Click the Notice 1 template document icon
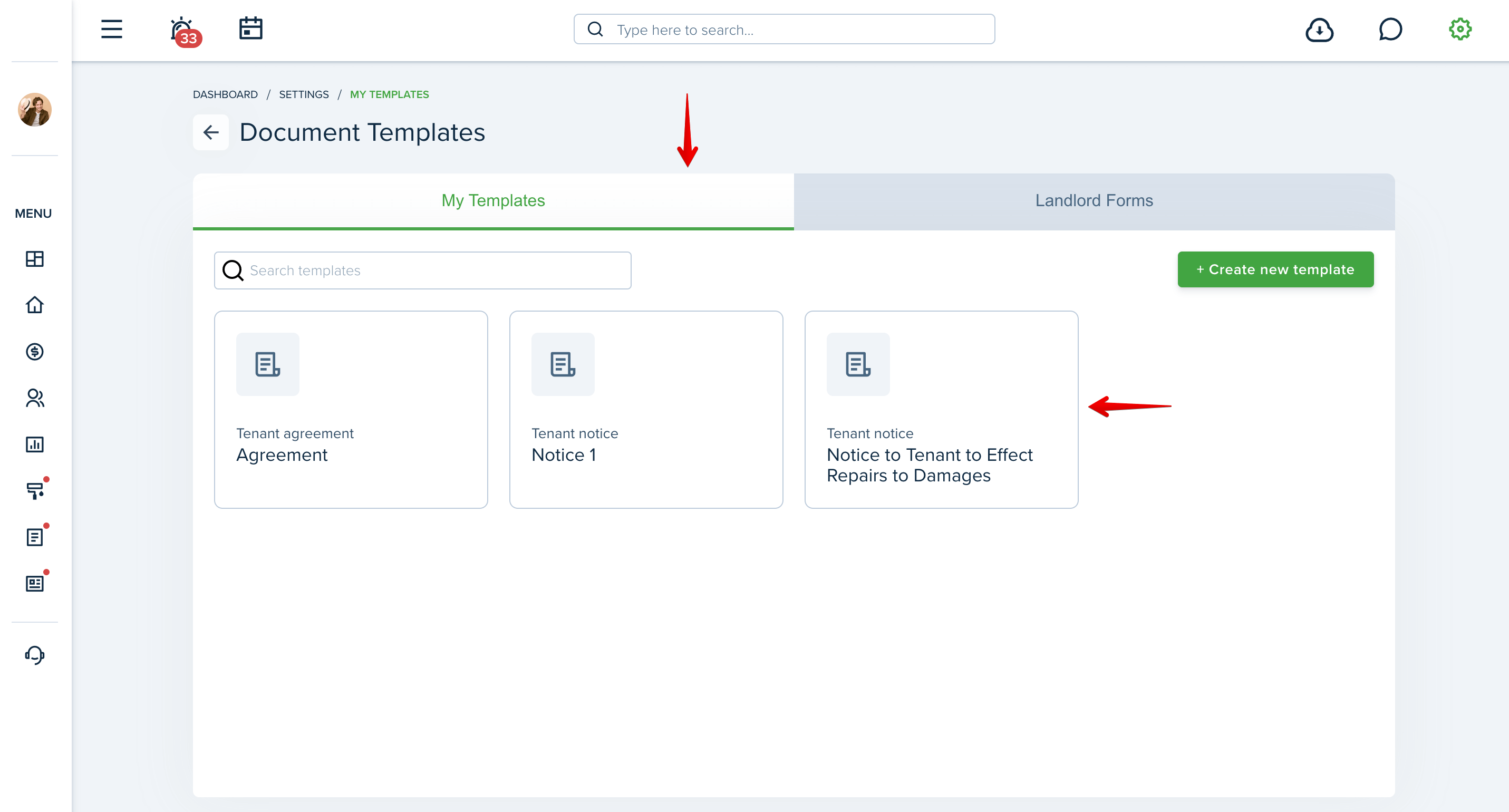Screen dimensions: 1509x812 563,364
